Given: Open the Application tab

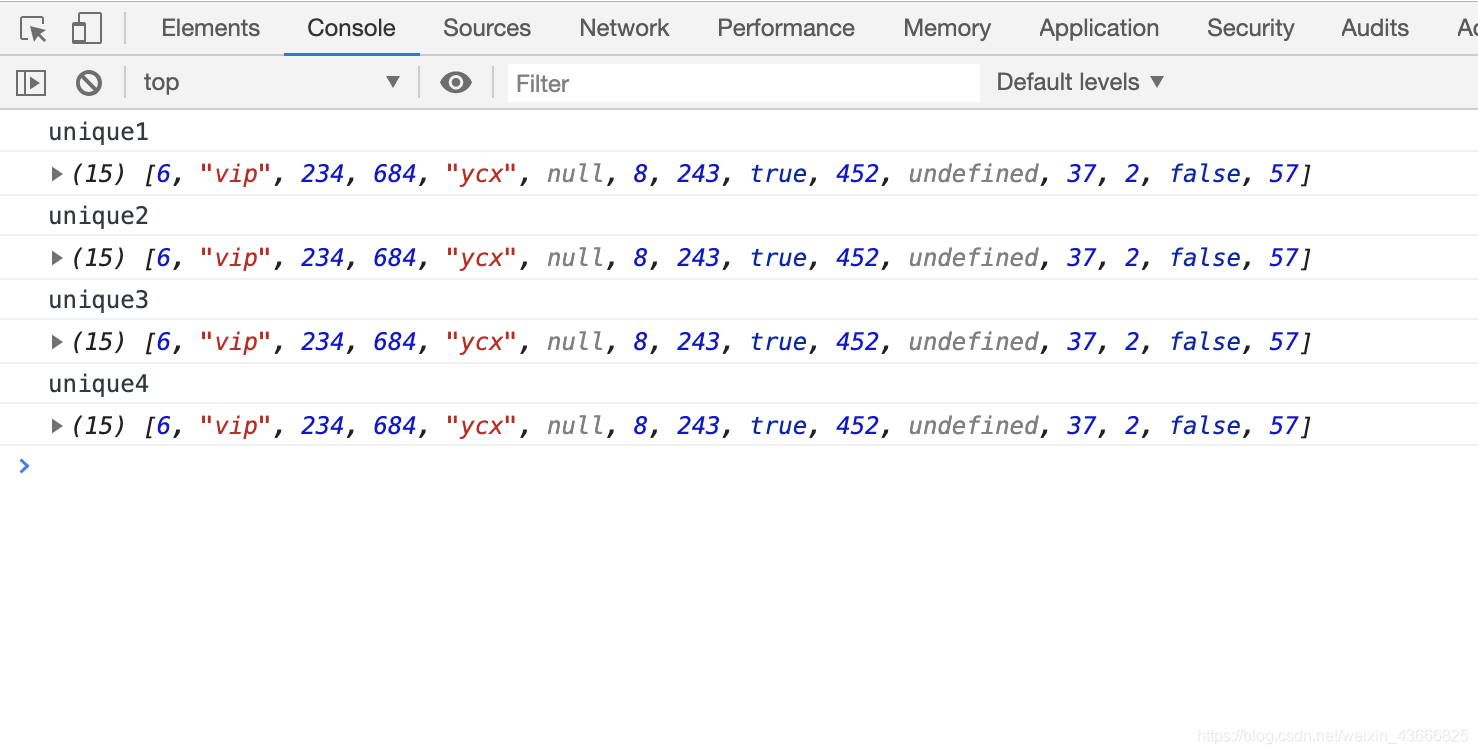Looking at the screenshot, I should click(1099, 28).
